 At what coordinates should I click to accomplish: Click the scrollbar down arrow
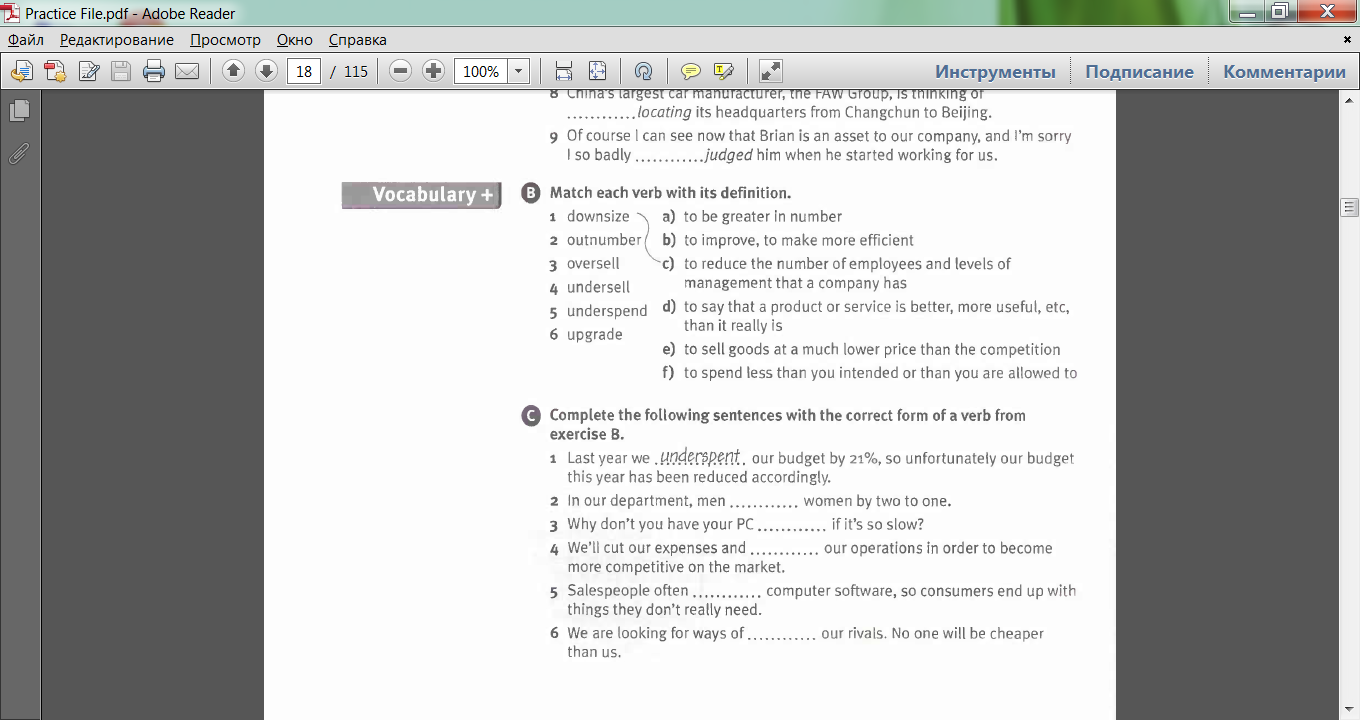pos(1349,709)
